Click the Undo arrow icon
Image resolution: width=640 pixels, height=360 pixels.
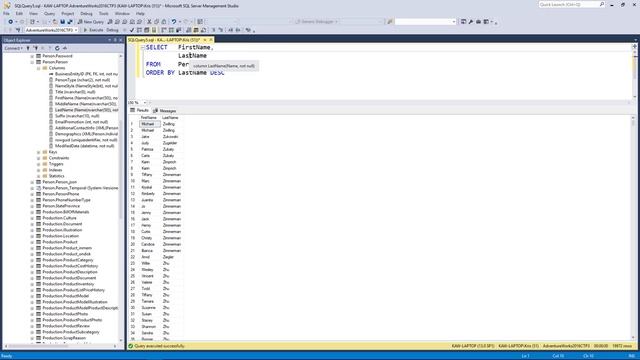(x=174, y=22)
